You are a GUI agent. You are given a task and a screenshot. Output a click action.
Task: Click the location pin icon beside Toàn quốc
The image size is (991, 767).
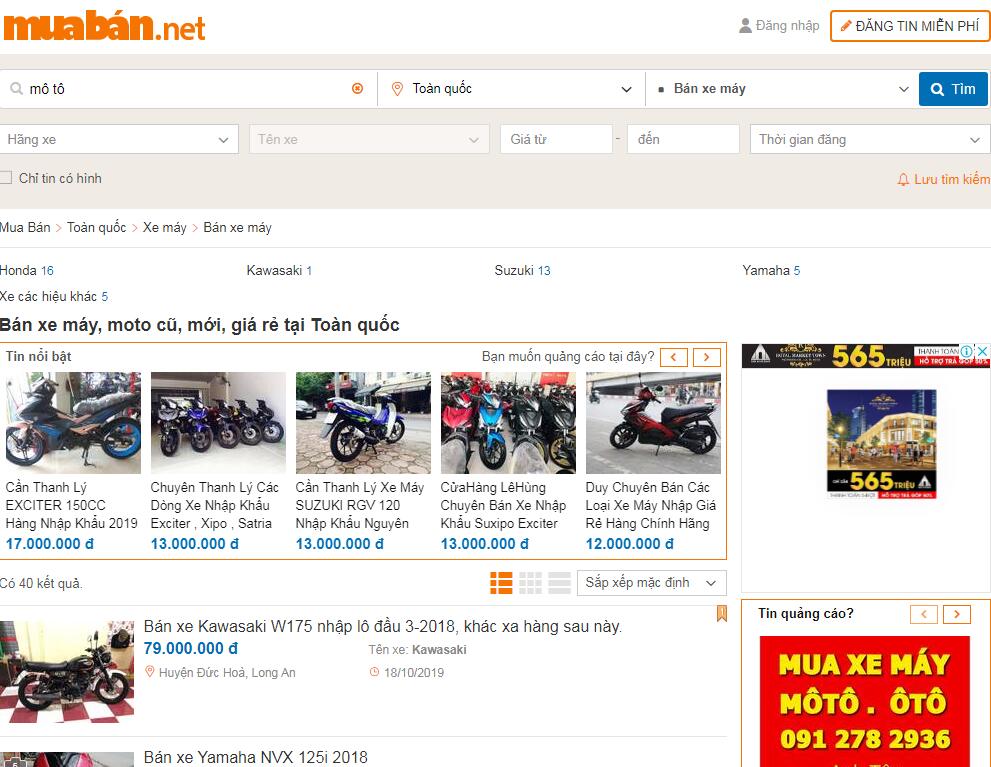pyautogui.click(x=397, y=89)
